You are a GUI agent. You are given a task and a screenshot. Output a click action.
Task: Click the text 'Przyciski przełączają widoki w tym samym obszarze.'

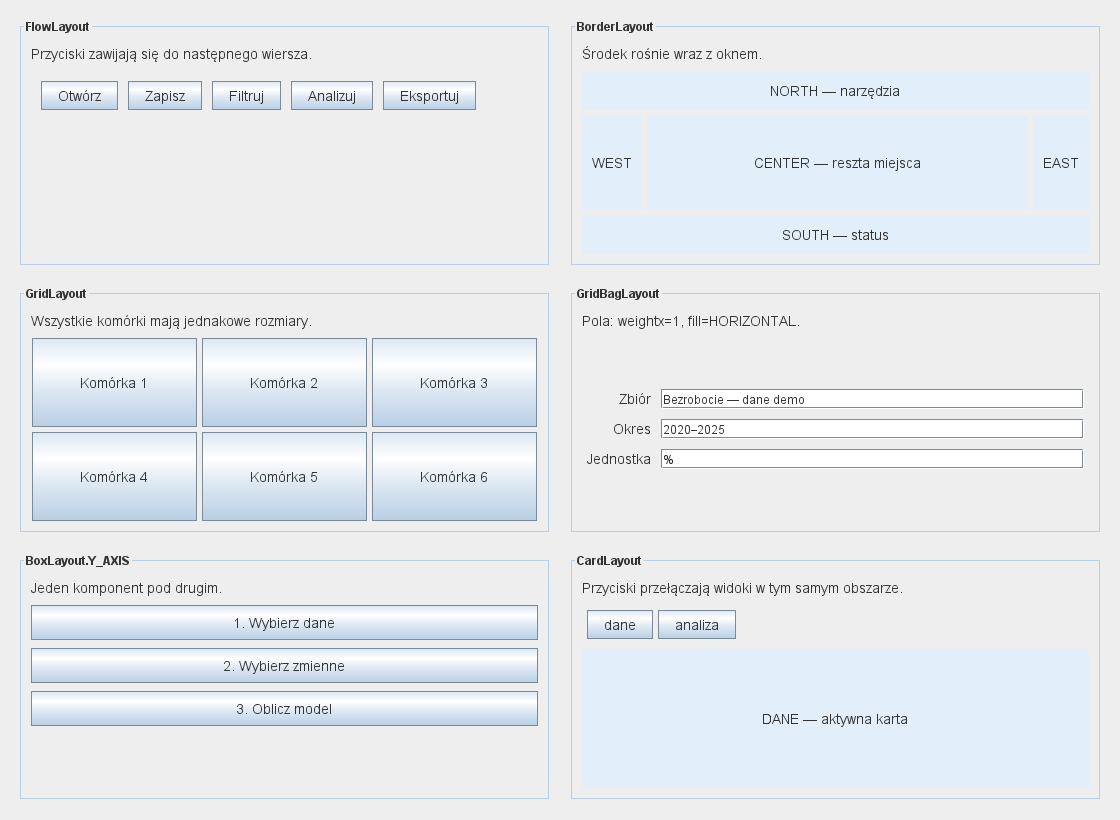click(x=742, y=589)
